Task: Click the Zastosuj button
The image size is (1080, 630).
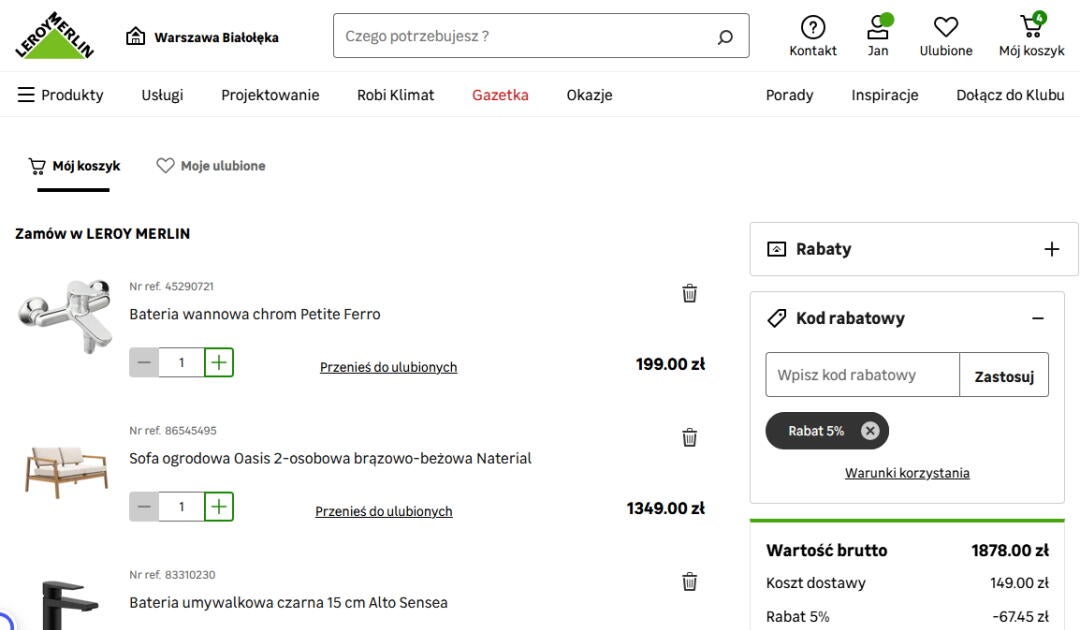Action: (1003, 375)
